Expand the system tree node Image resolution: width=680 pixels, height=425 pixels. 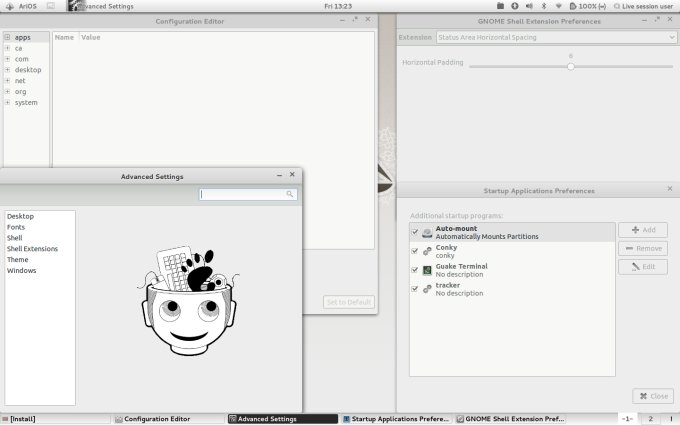7,102
